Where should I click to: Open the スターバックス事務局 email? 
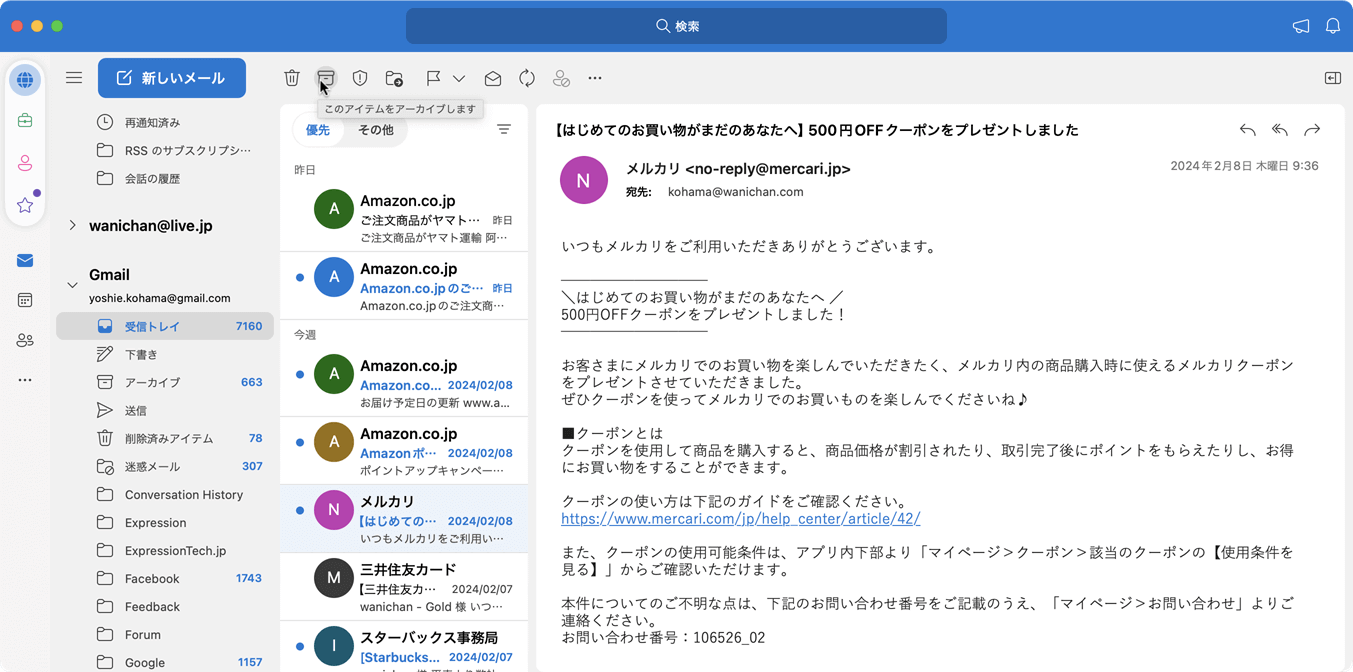[x=404, y=647]
